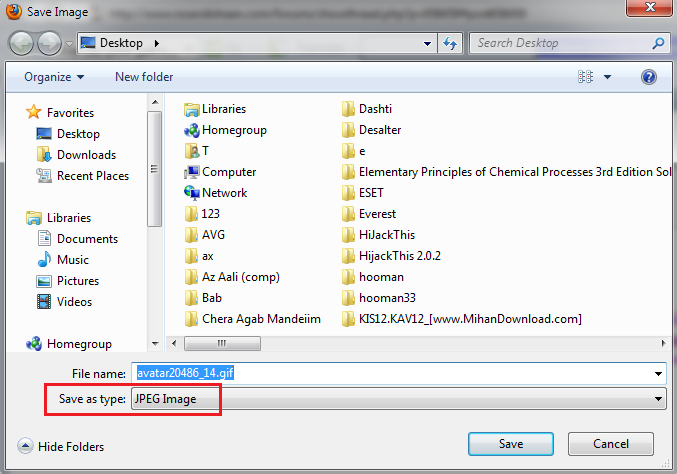The height and width of the screenshot is (474, 677).
Task: Click the Save button
Action: (x=510, y=443)
